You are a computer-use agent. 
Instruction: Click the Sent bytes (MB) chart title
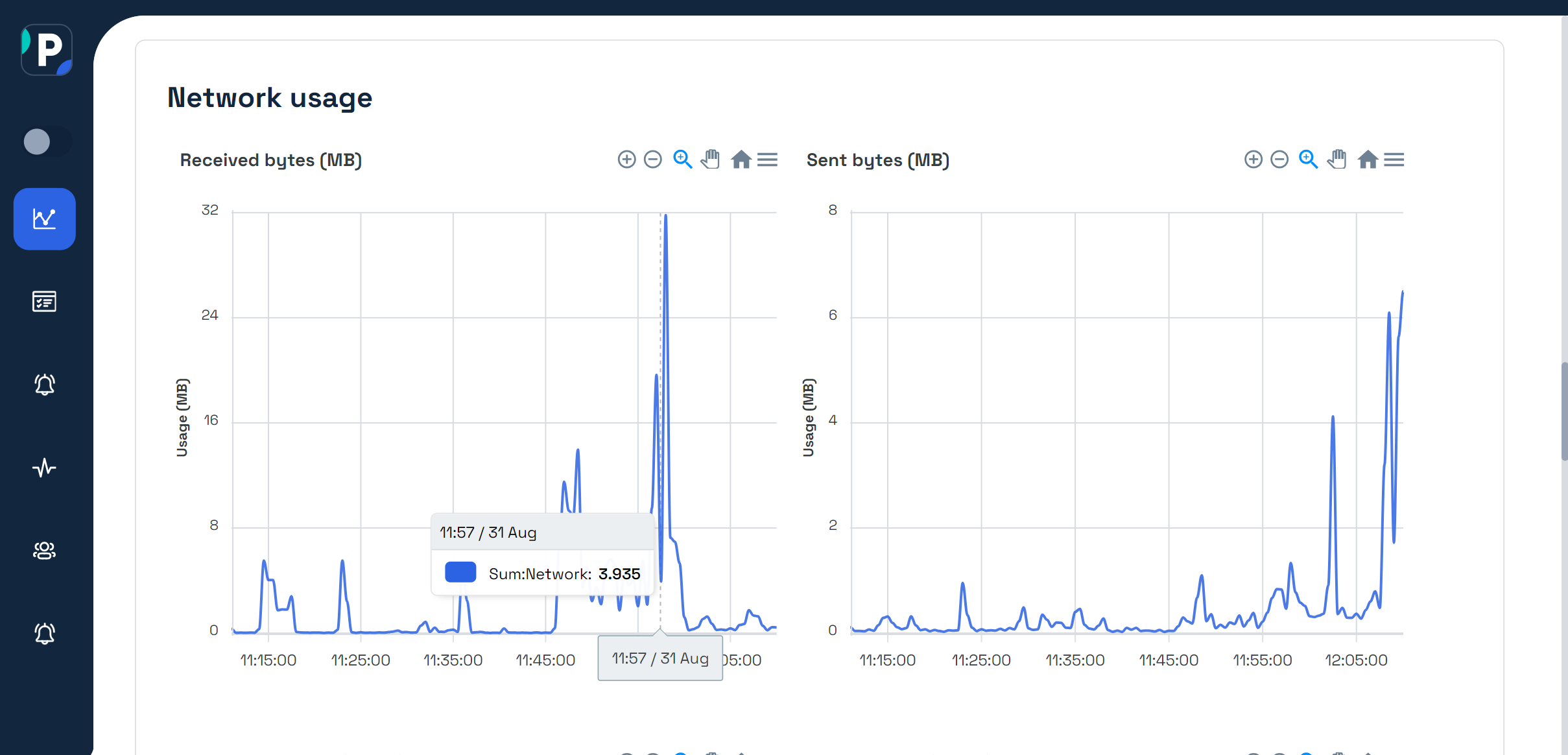(878, 160)
